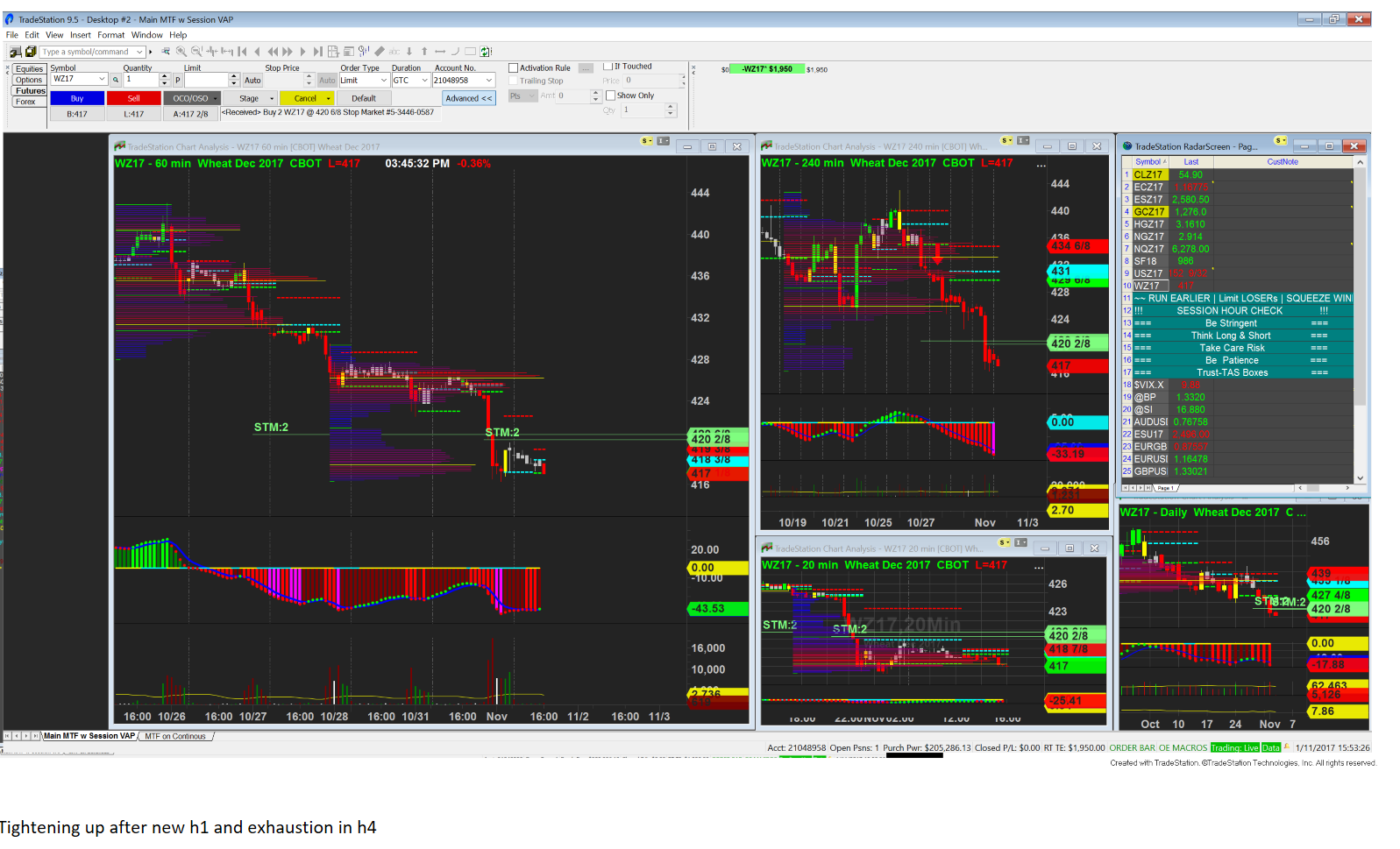The width and height of the screenshot is (1400, 849).
Task: Sort RadarScreen by Symbol column header
Action: pyautogui.click(x=1148, y=162)
